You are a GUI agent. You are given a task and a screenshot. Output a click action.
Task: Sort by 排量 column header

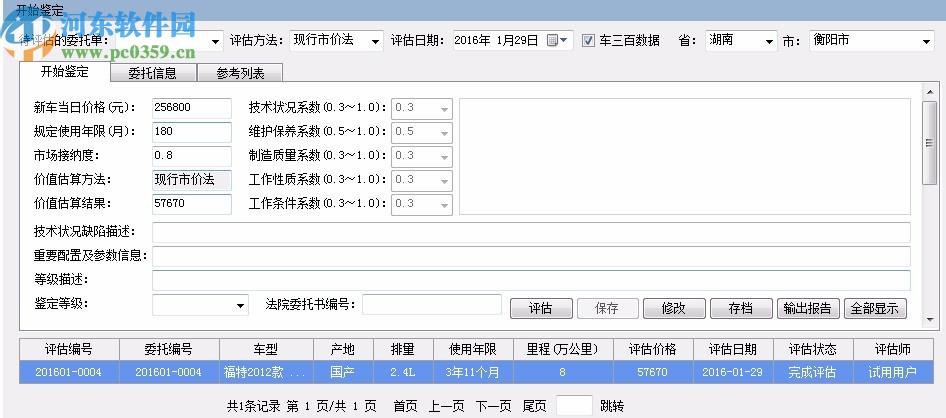pos(403,350)
